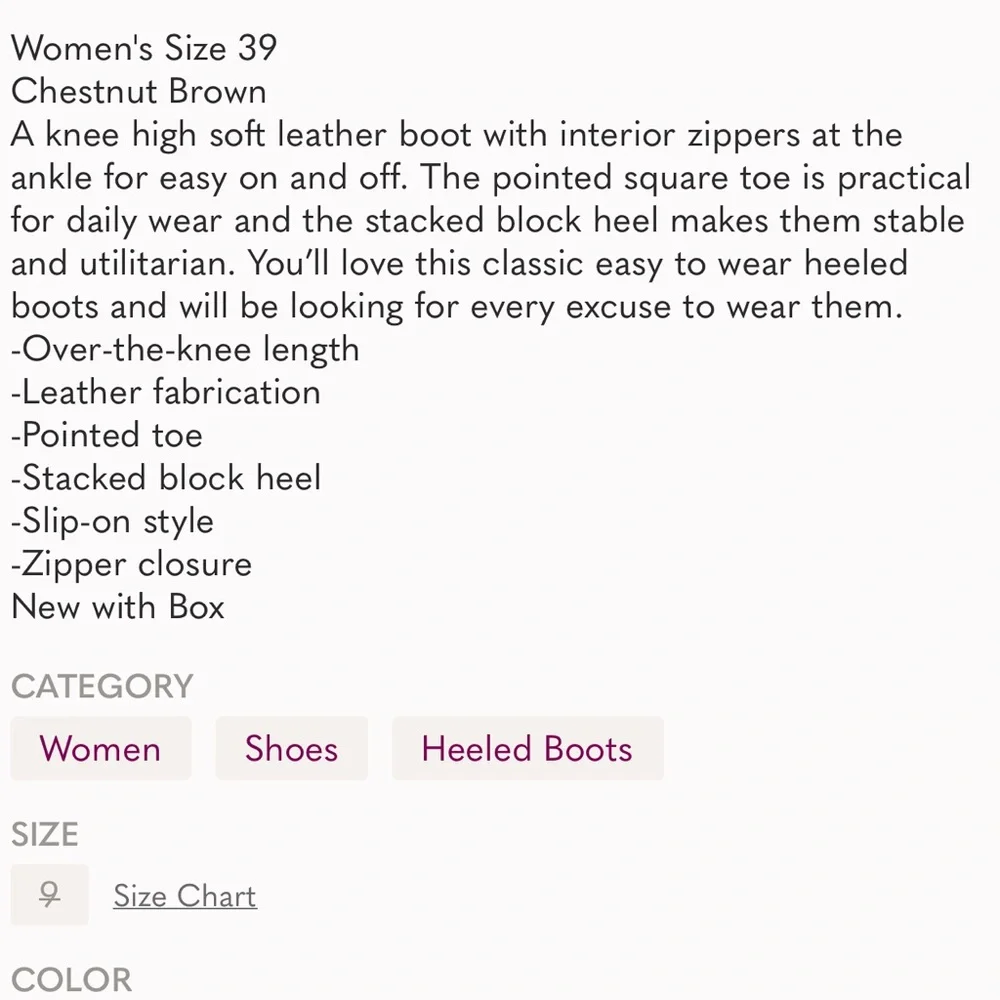The image size is (1000, 1000).
Task: View the Heeled Boots category
Action: pyautogui.click(x=528, y=748)
